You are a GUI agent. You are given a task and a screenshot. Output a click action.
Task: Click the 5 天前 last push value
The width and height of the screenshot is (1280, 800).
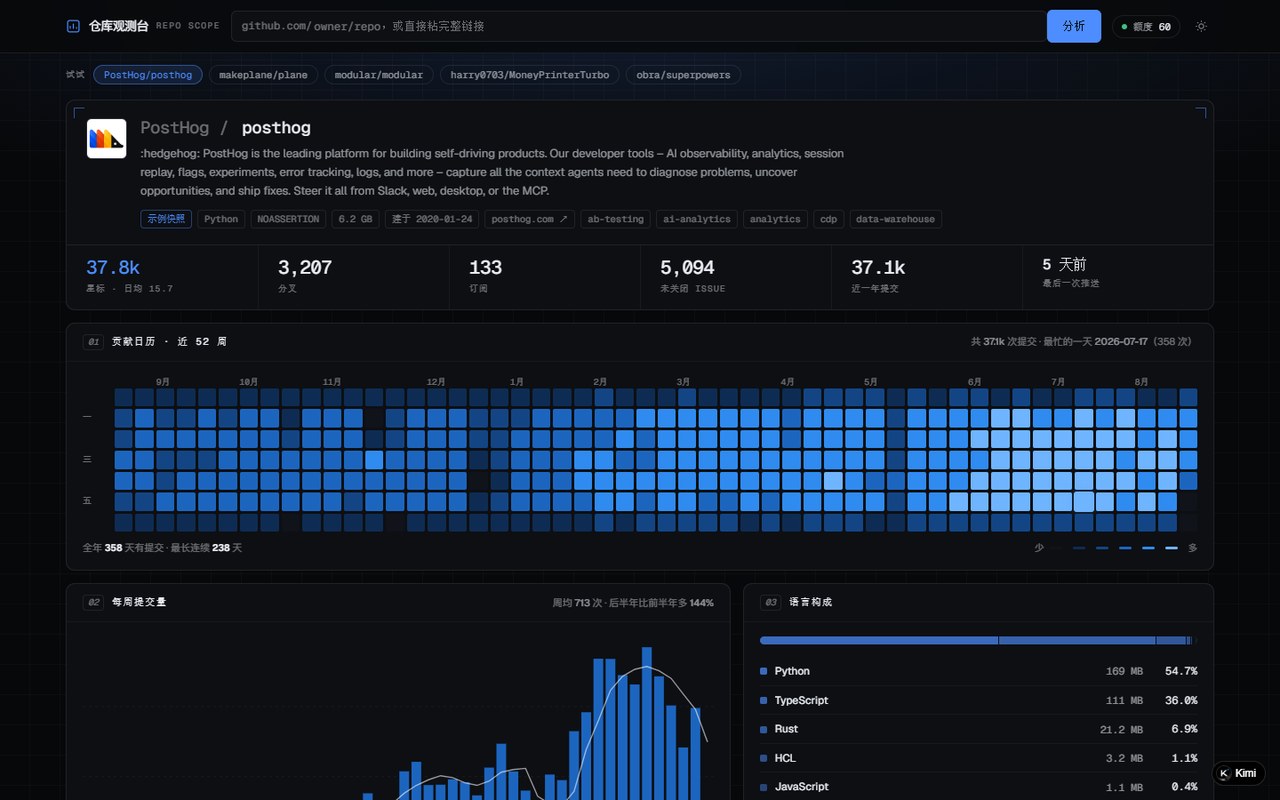tap(1064, 264)
